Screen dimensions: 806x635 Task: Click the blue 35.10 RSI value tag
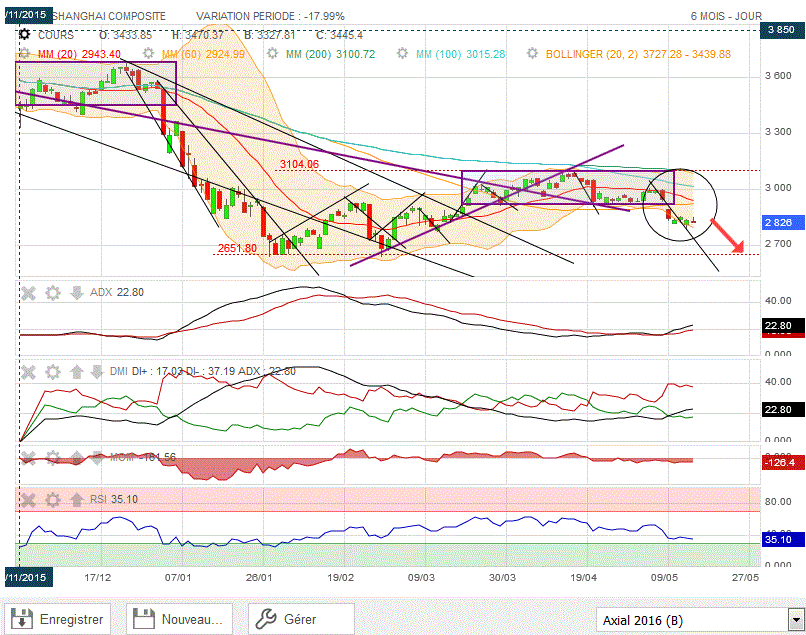(782, 539)
